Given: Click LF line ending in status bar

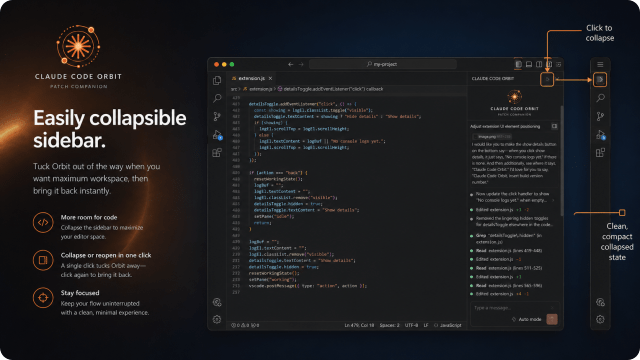Looking at the screenshot, I should [426, 325].
